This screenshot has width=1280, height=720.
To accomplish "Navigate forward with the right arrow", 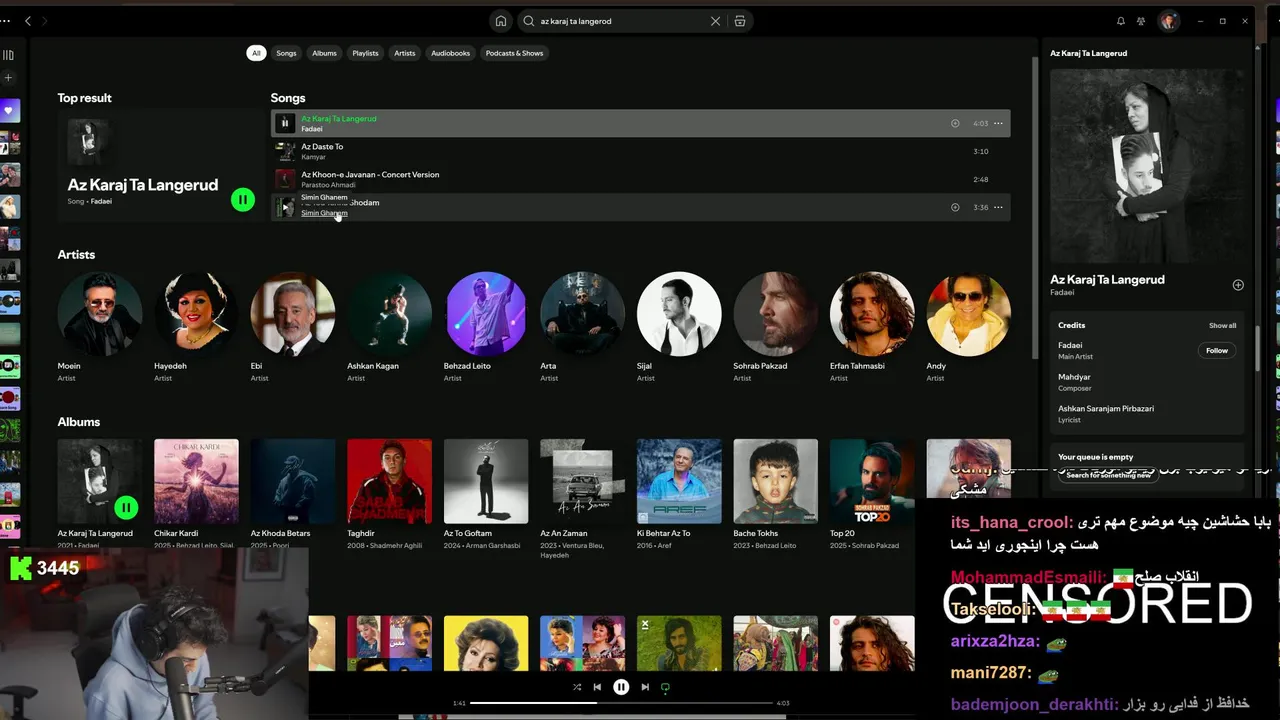I will tap(45, 21).
